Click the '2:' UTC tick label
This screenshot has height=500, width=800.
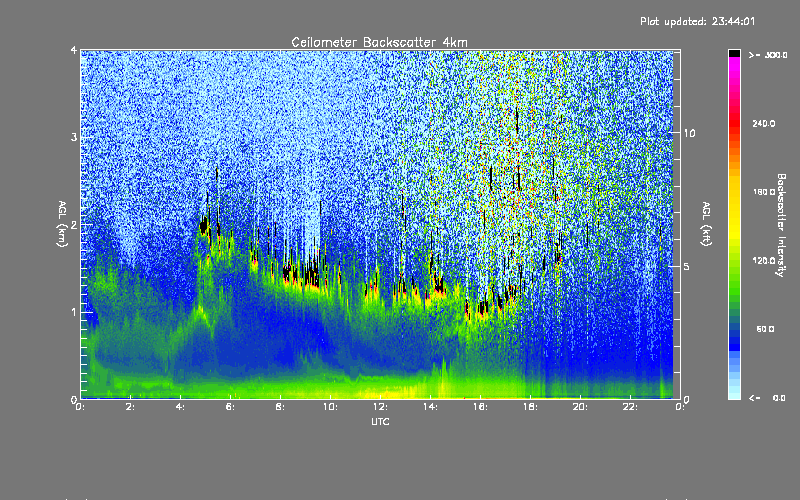tap(131, 407)
